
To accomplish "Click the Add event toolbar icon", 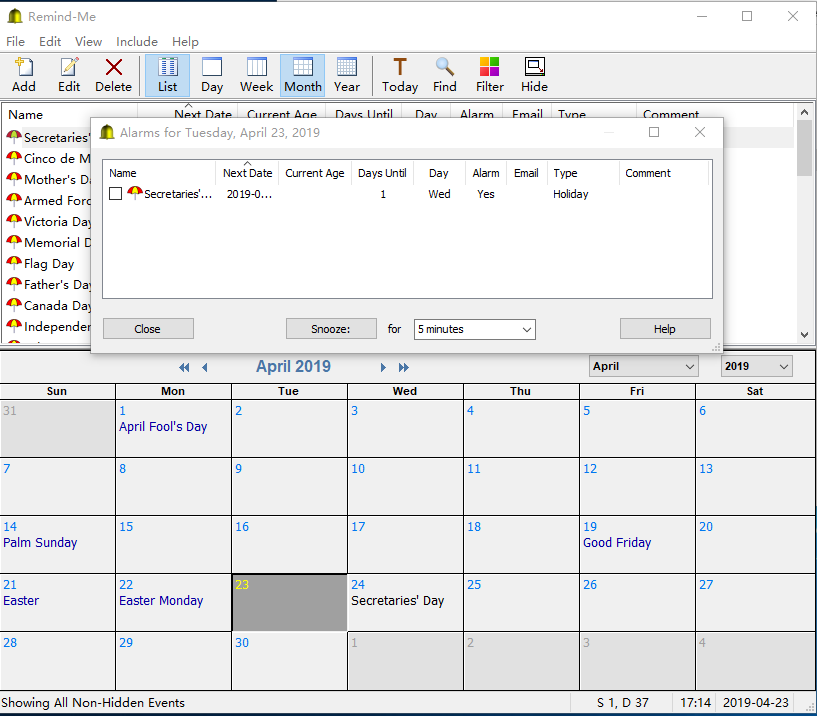I will [x=24, y=75].
